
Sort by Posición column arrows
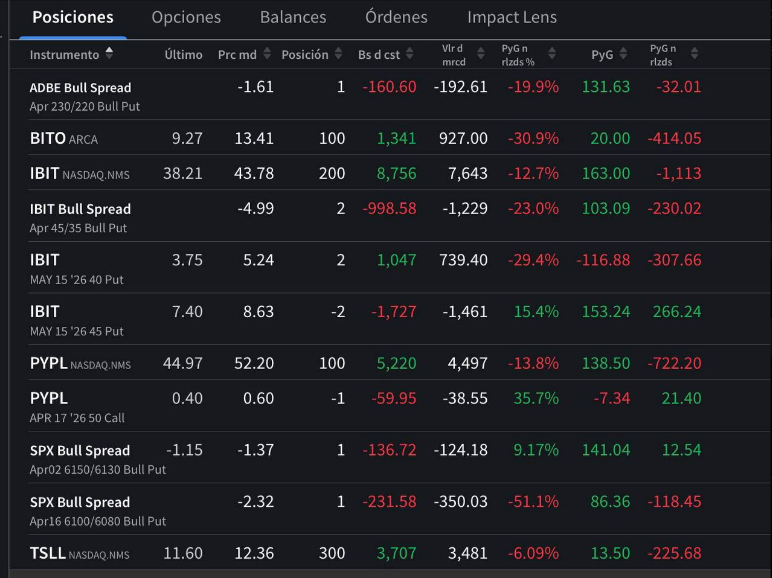click(338, 54)
